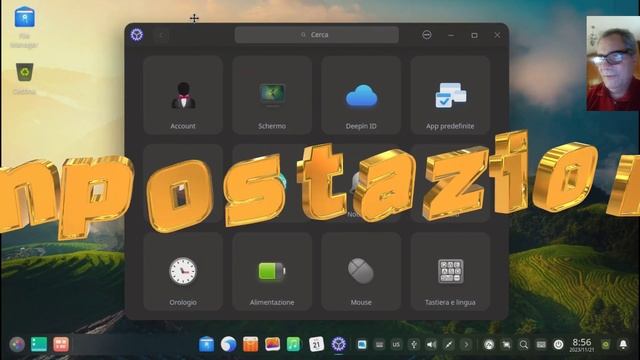Expand the dock tray arrow
640x360 pixels.
pyautogui.click(x=466, y=345)
